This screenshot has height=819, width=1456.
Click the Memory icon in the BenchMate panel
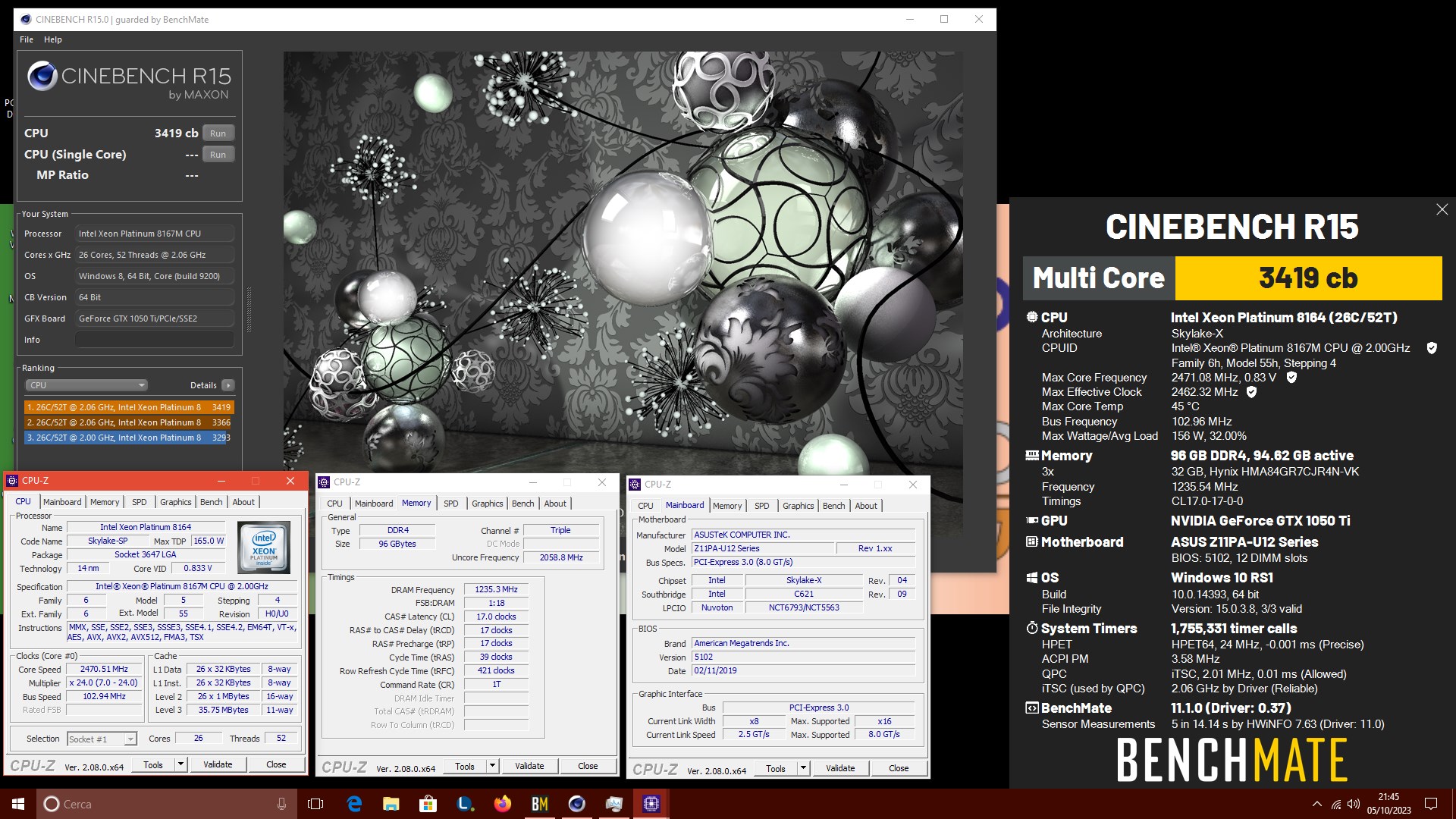pyautogui.click(x=1032, y=455)
